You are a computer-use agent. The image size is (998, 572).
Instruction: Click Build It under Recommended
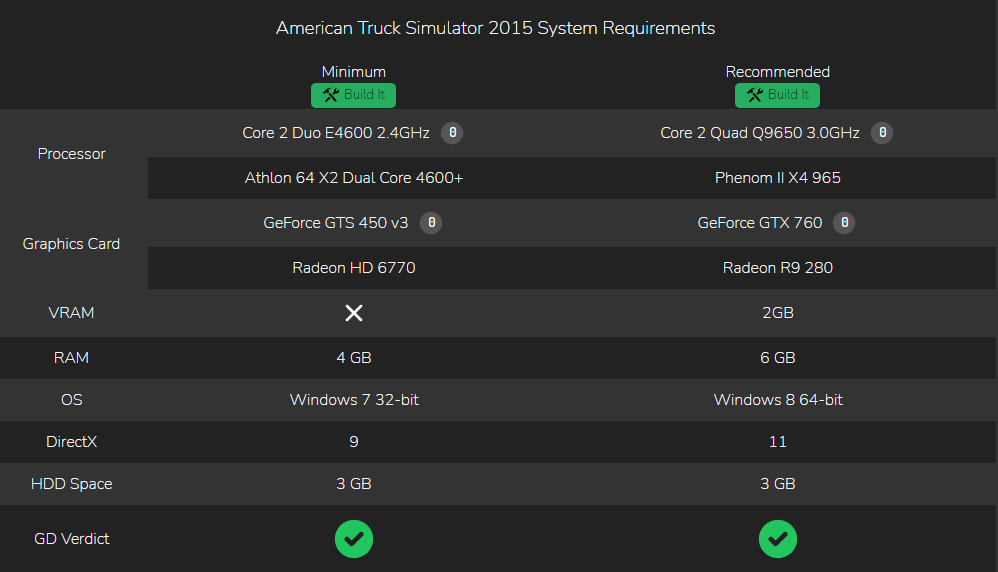pos(777,95)
